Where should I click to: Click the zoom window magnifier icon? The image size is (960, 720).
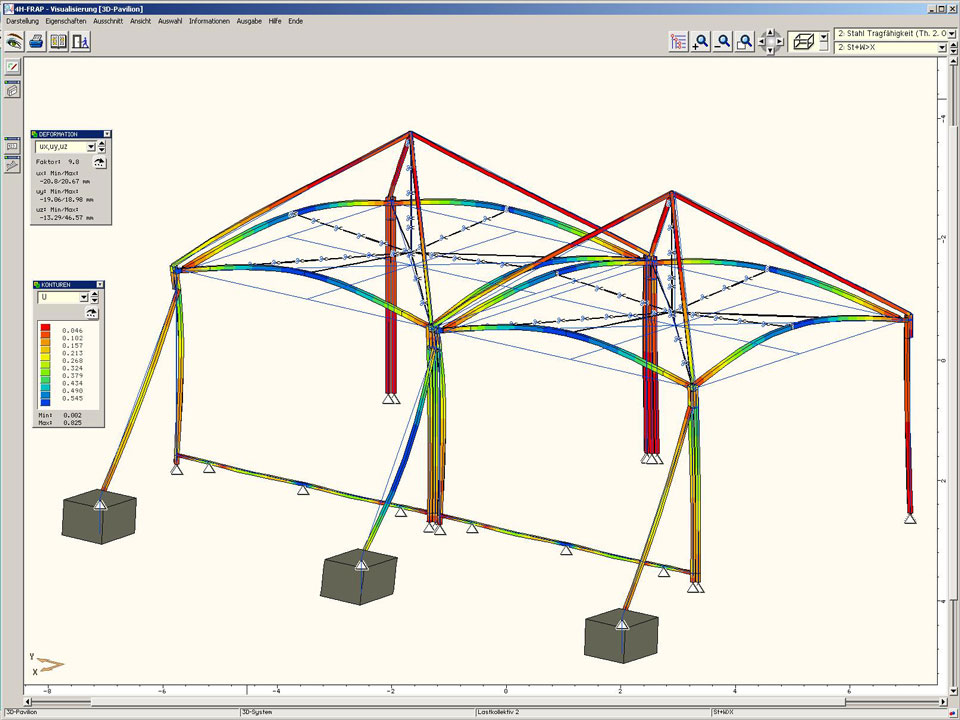coord(745,41)
